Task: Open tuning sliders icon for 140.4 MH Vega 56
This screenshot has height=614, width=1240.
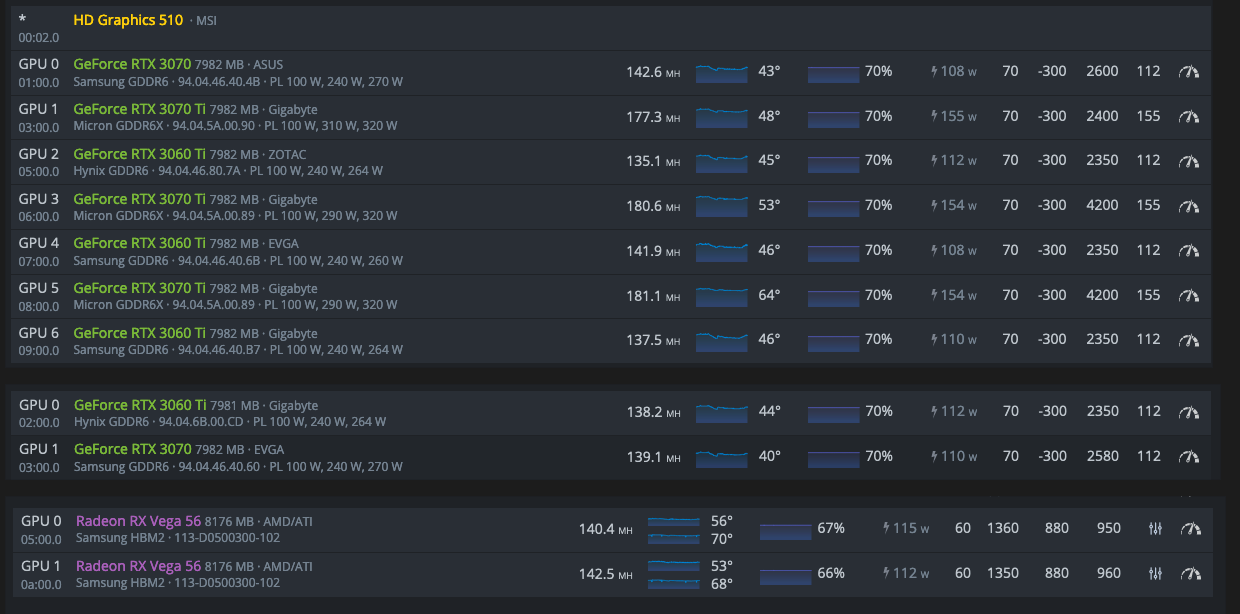Action: pyautogui.click(x=1156, y=529)
